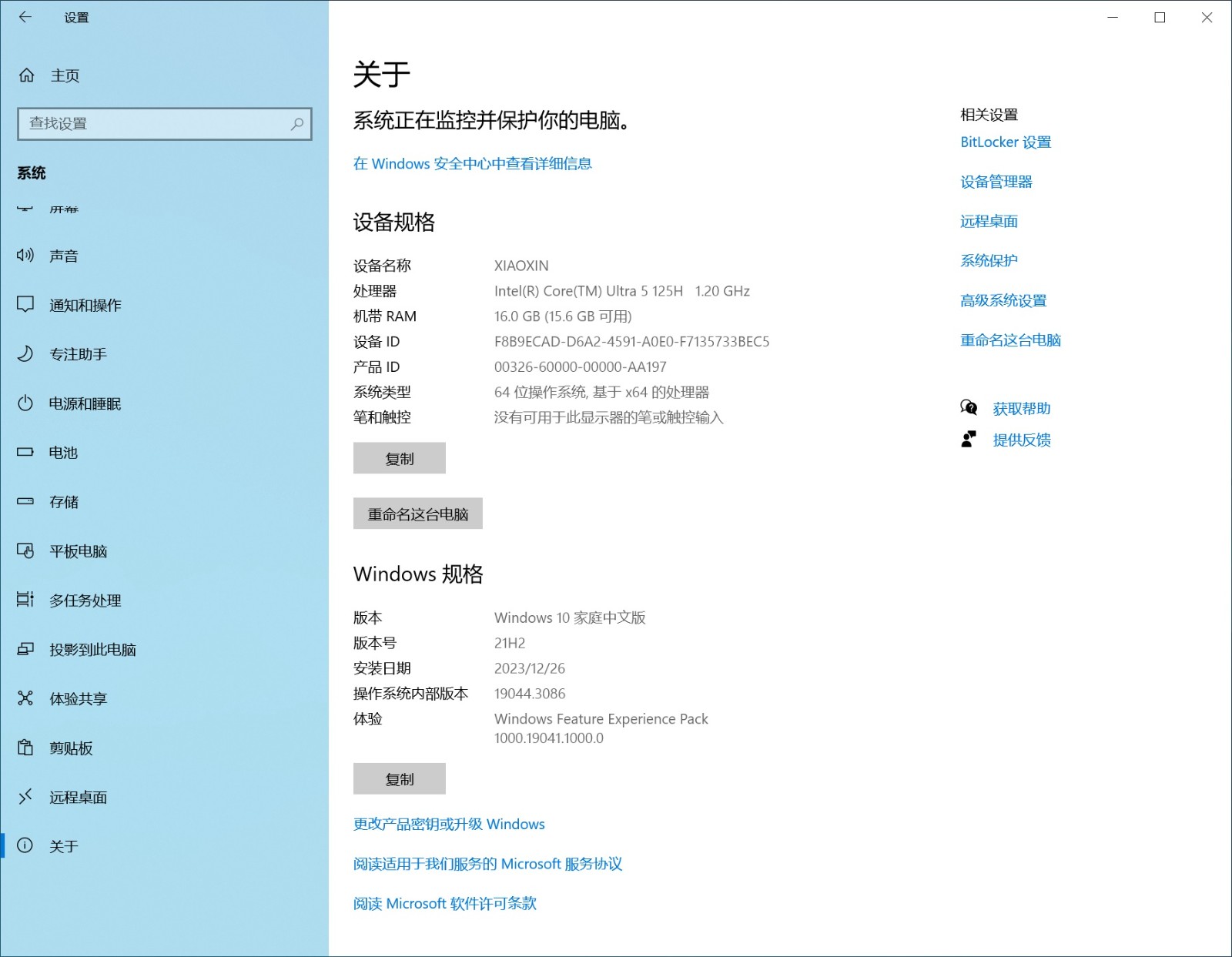Click OS build value 19044.3086
The image size is (1232, 957).
click(x=530, y=694)
